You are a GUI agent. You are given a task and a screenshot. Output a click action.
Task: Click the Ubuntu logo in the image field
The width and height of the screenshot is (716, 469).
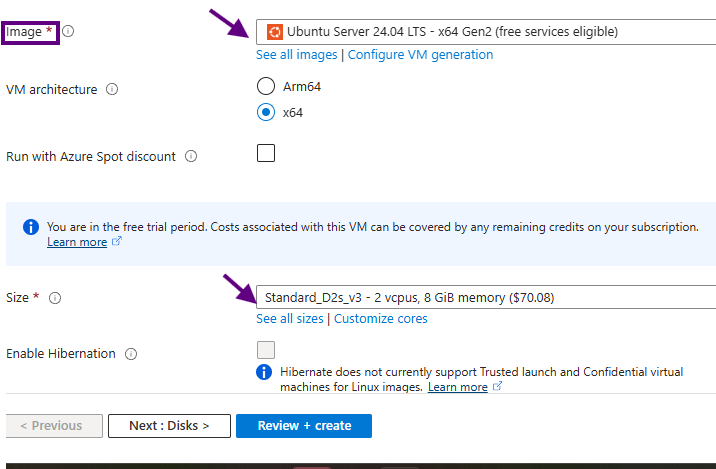[x=274, y=32]
